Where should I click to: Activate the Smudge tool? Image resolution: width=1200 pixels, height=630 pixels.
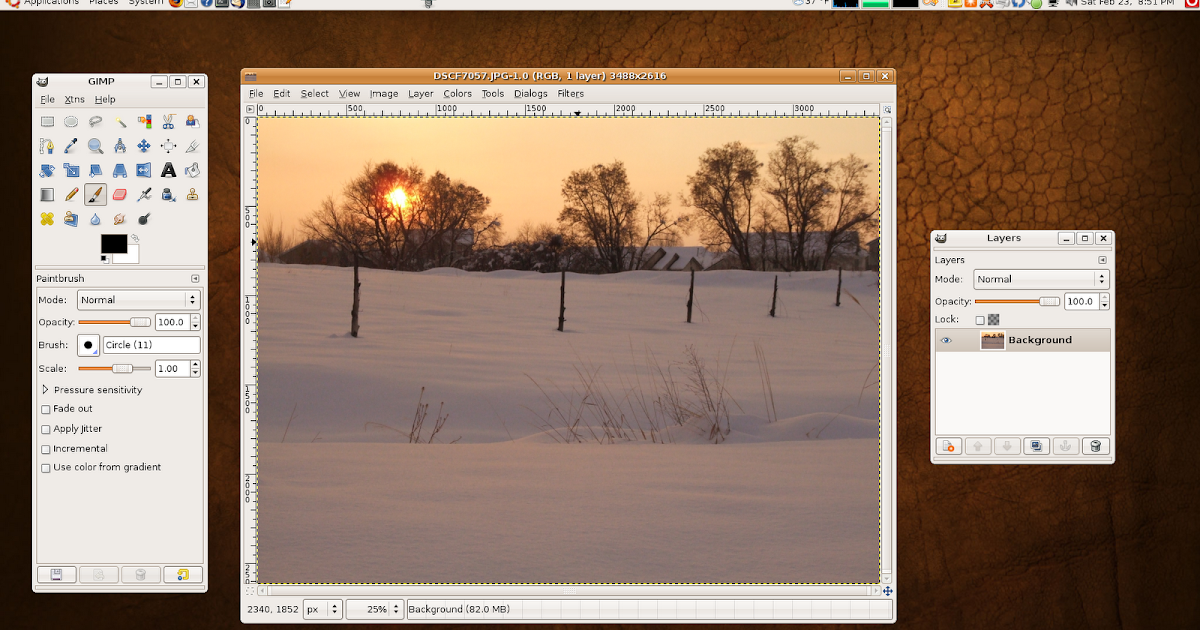point(118,218)
